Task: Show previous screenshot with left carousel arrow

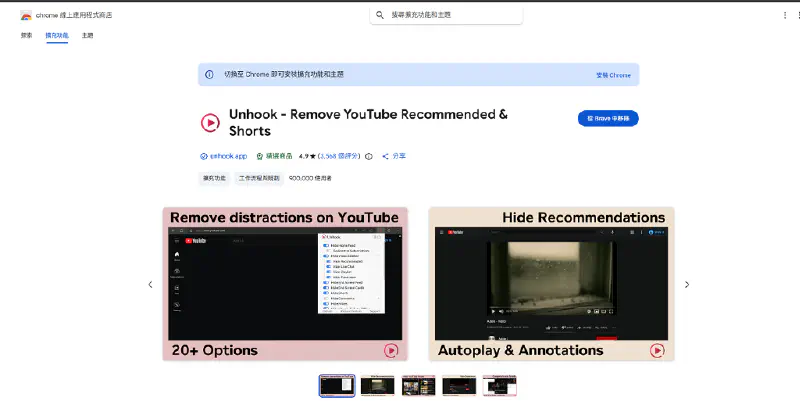Action: pyautogui.click(x=151, y=285)
